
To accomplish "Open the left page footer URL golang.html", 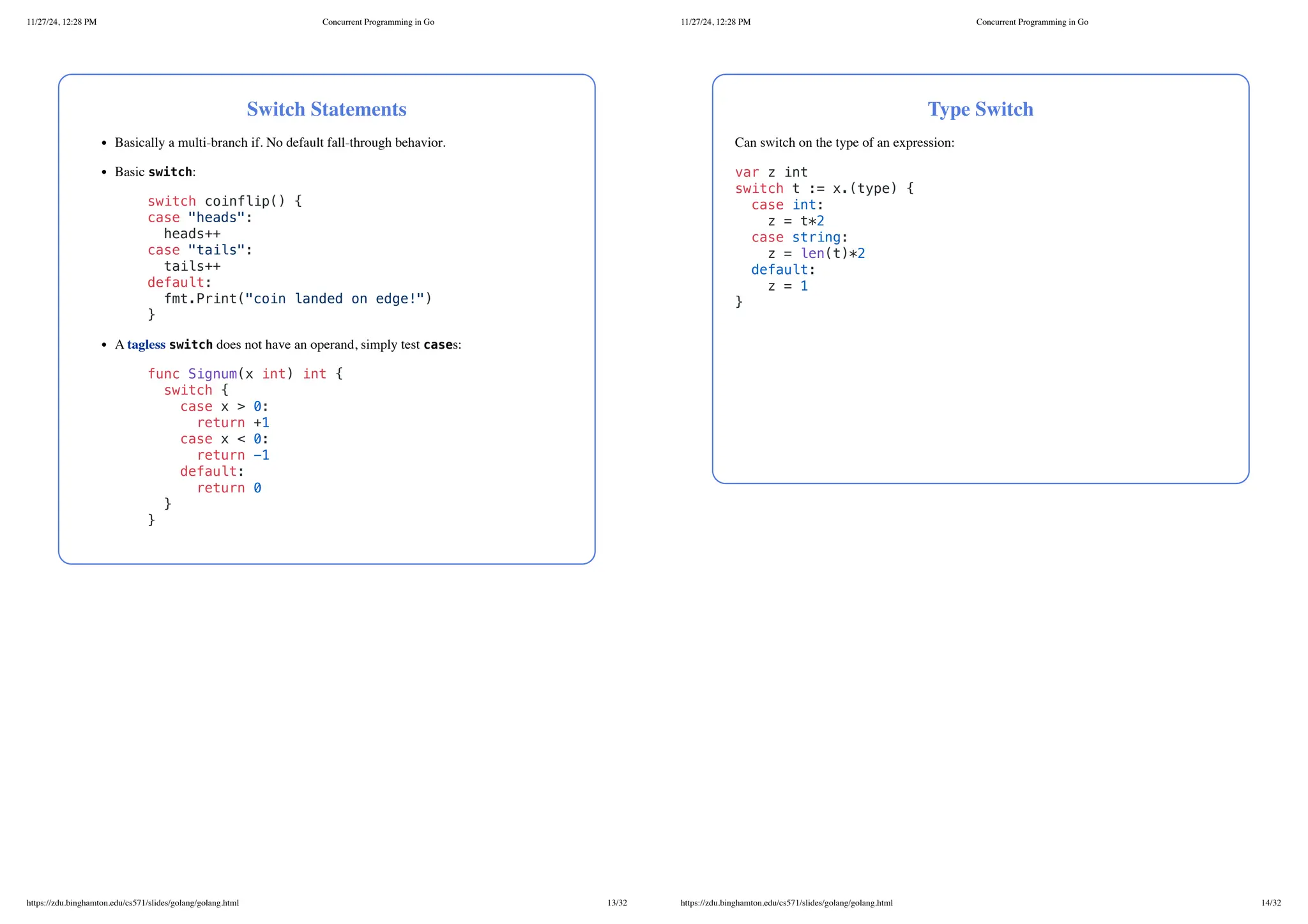I will [x=133, y=903].
